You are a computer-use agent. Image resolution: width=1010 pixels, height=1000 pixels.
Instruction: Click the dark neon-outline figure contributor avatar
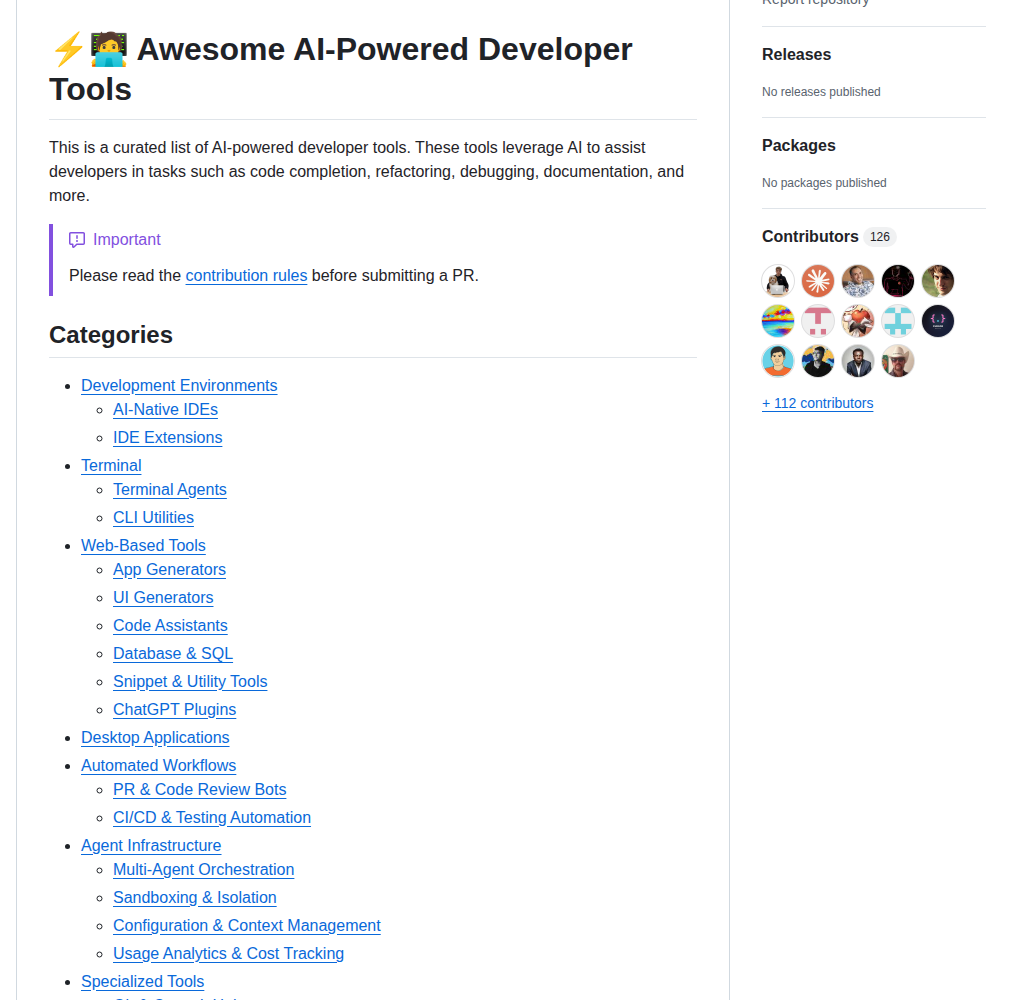tap(898, 281)
